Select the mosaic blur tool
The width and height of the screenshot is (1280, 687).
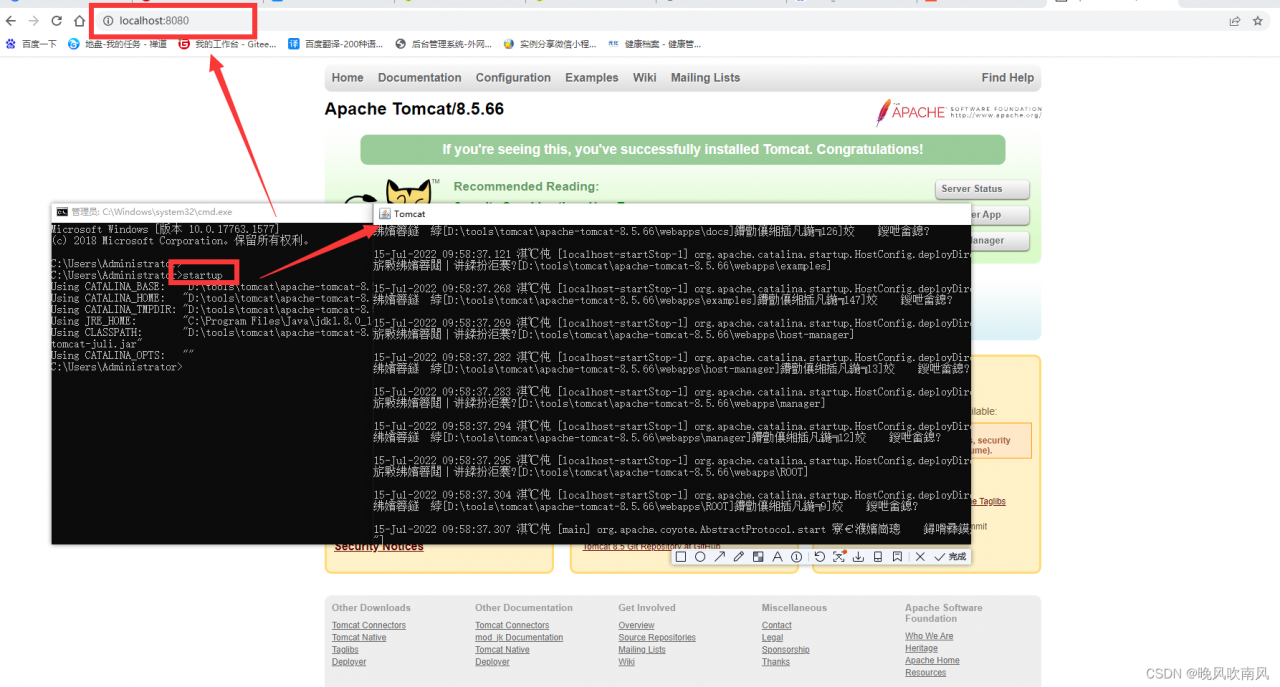click(x=758, y=557)
